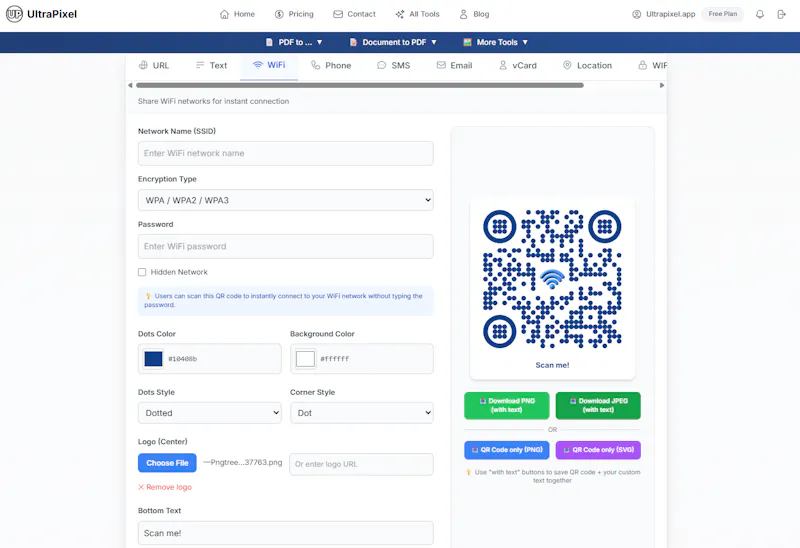Download QR Code only as PNG
The image size is (800, 548).
(x=507, y=450)
